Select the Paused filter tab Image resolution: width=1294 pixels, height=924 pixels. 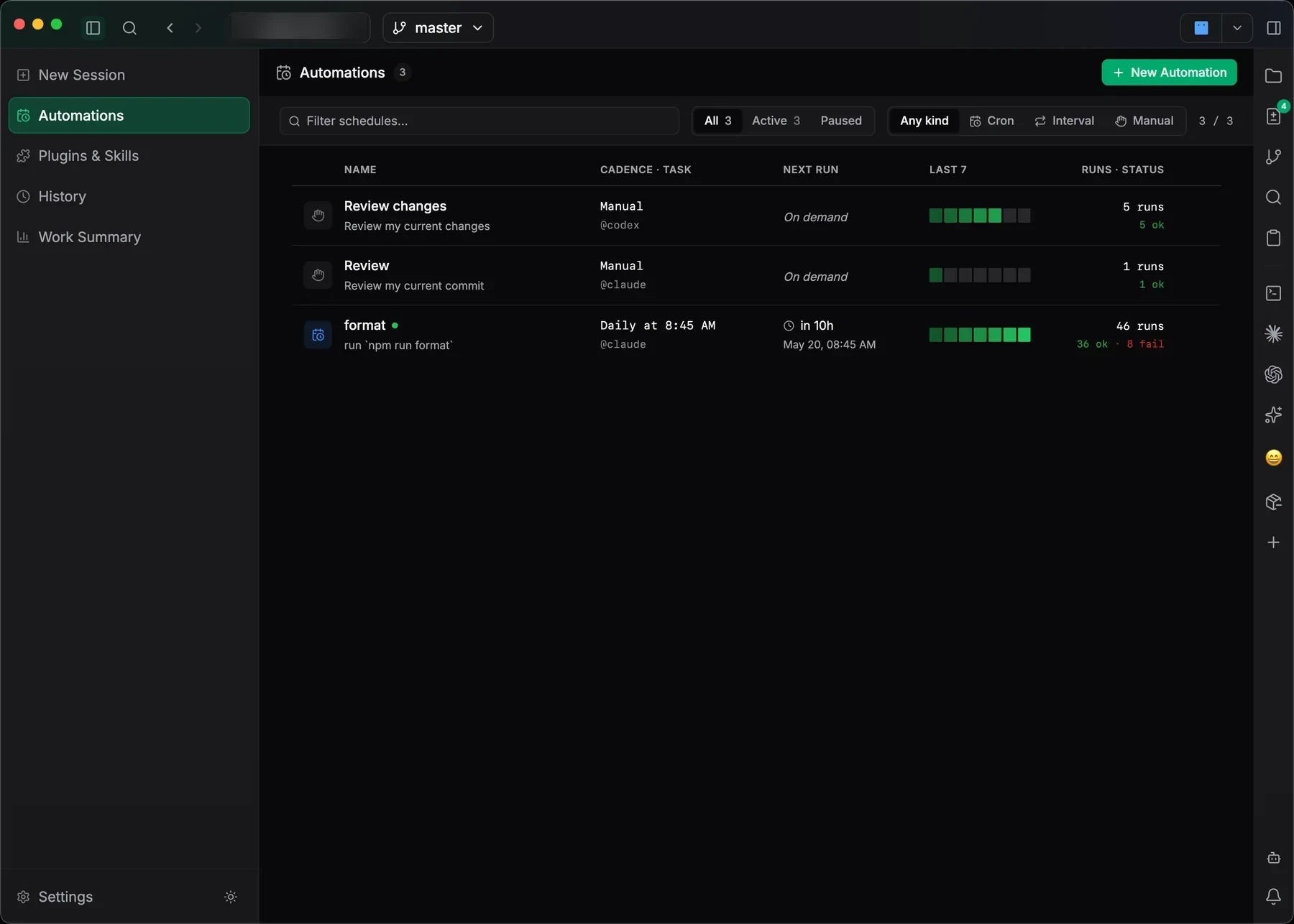pos(841,121)
